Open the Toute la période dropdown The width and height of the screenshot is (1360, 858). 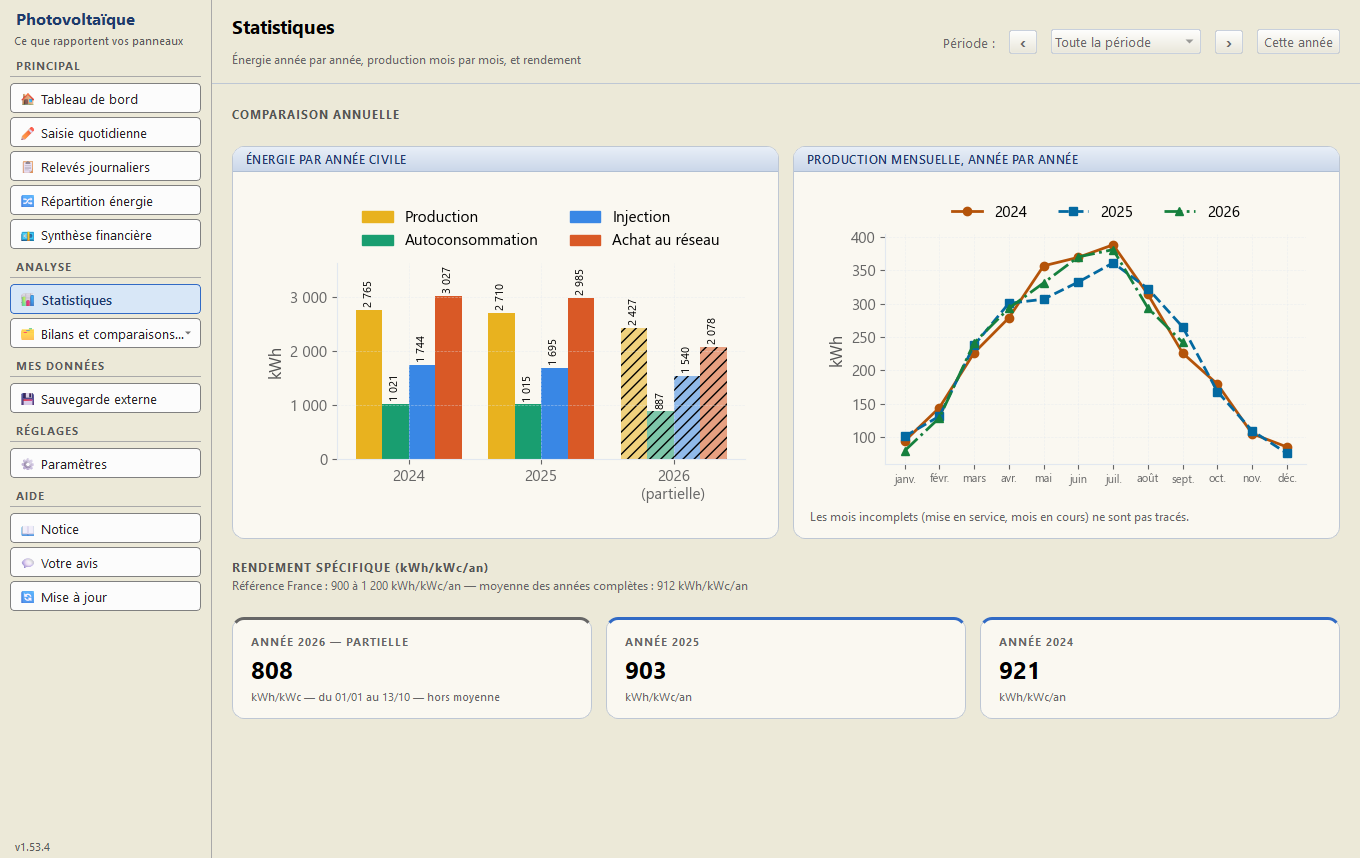[x=1126, y=42]
